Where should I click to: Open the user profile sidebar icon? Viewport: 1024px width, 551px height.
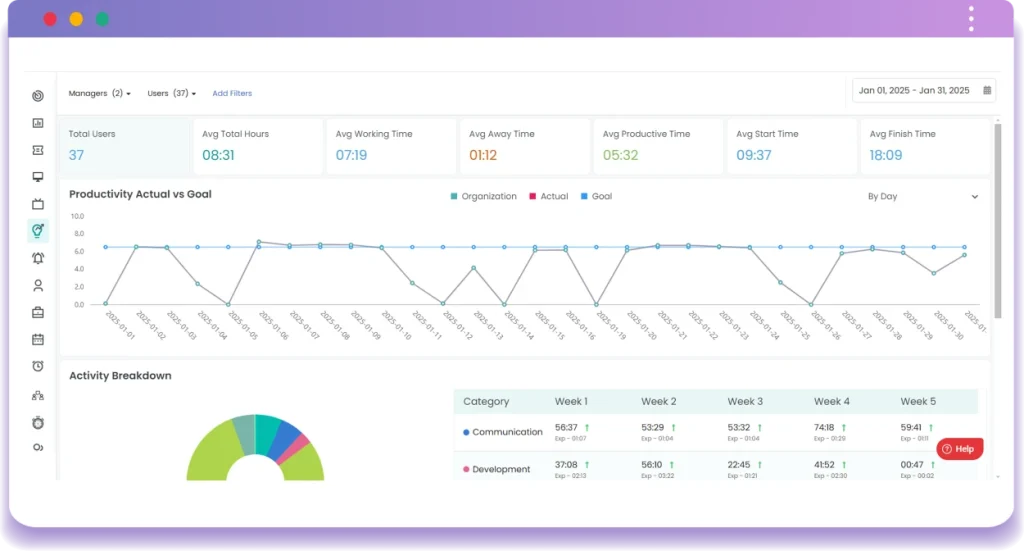tap(38, 285)
